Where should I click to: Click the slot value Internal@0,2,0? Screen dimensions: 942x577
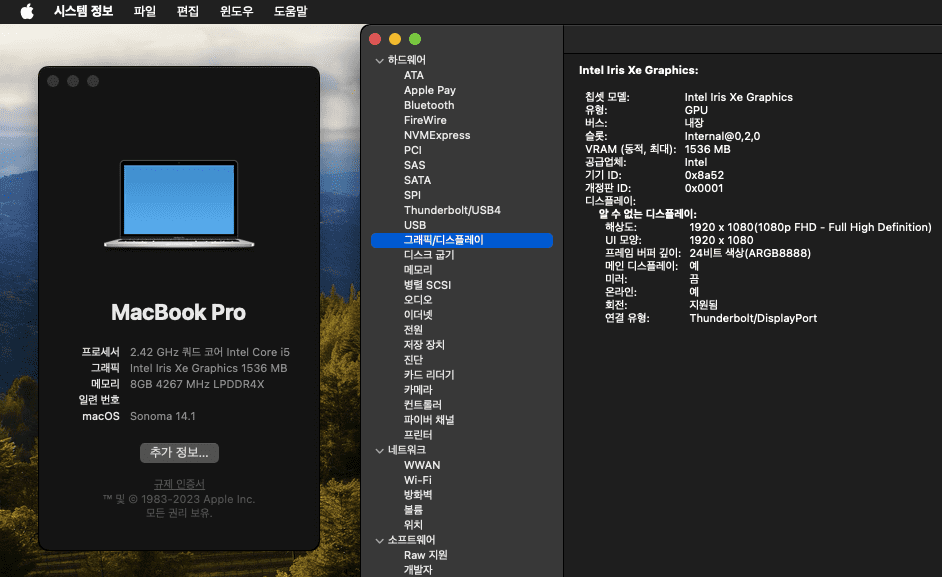tap(722, 136)
